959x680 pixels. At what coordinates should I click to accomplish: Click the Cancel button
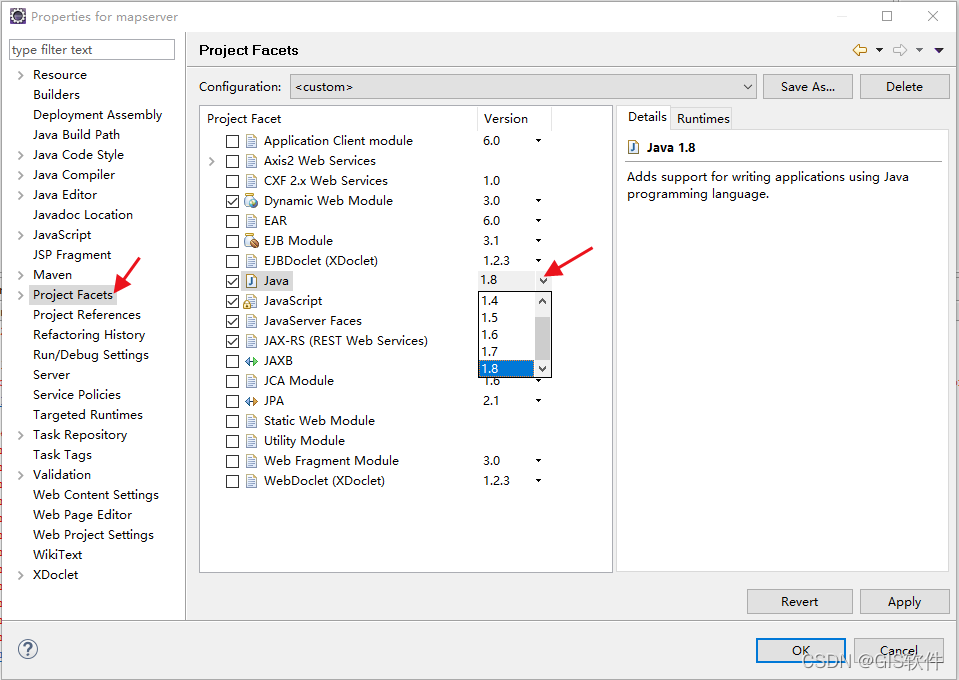[898, 651]
